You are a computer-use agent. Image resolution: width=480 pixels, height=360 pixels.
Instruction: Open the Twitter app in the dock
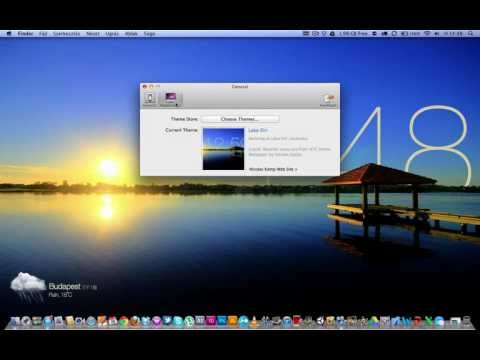pos(167,321)
